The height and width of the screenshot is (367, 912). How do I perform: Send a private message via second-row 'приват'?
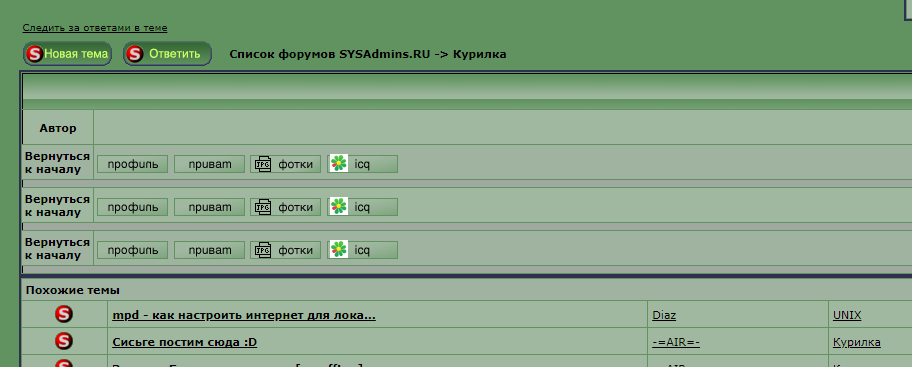[x=209, y=206]
